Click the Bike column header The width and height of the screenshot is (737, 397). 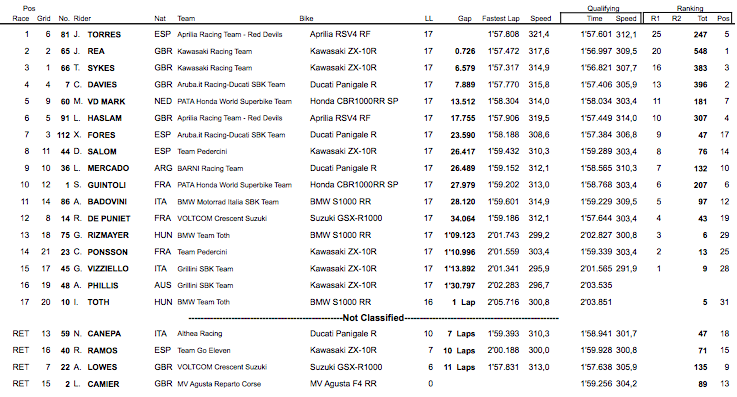(x=306, y=18)
